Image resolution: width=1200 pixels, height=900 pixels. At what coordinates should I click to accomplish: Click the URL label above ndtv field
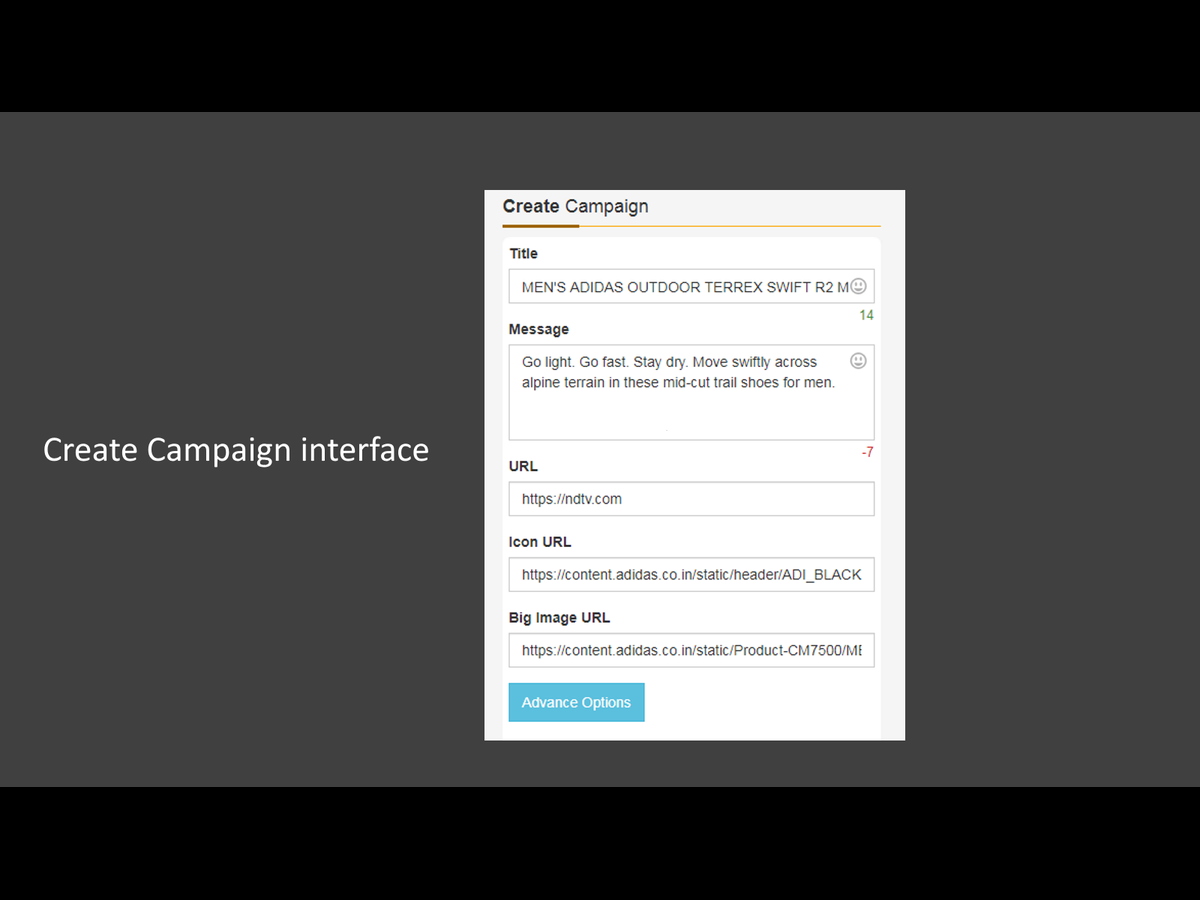click(x=523, y=466)
